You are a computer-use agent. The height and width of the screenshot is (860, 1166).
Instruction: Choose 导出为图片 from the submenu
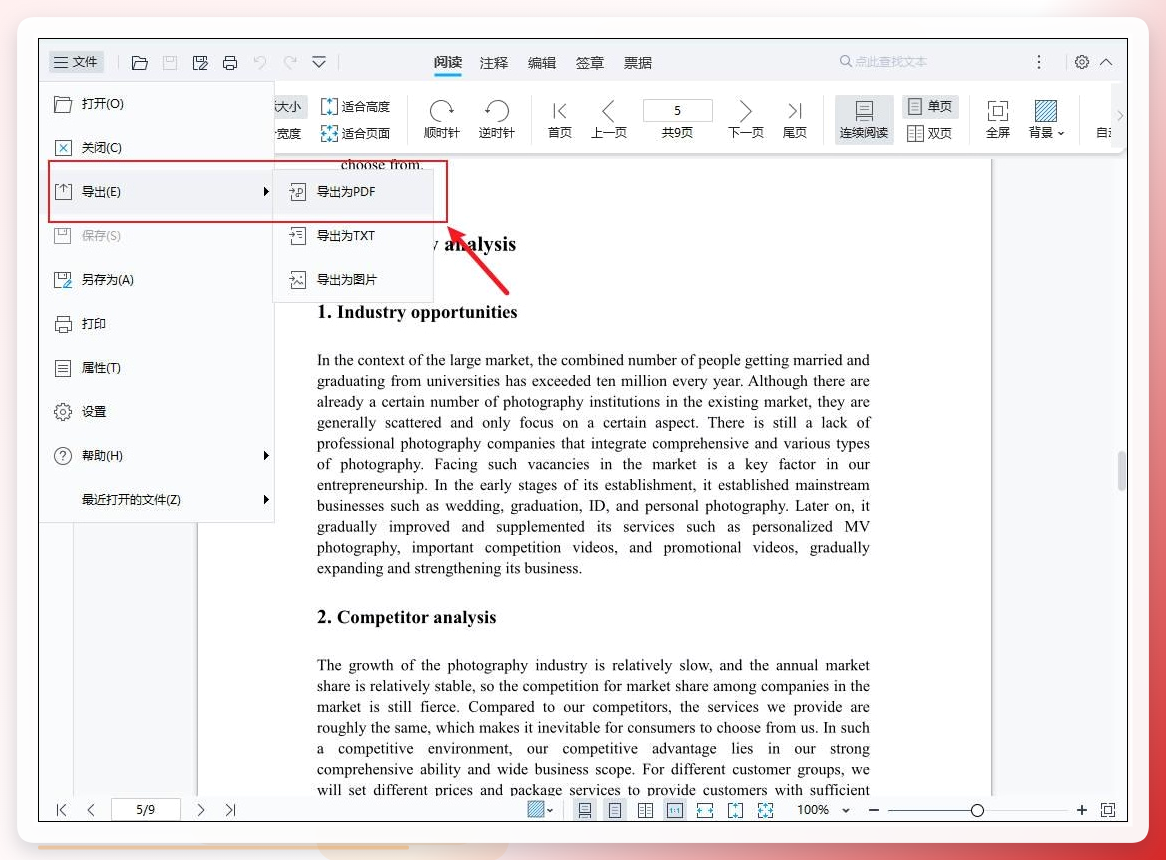click(x=353, y=279)
